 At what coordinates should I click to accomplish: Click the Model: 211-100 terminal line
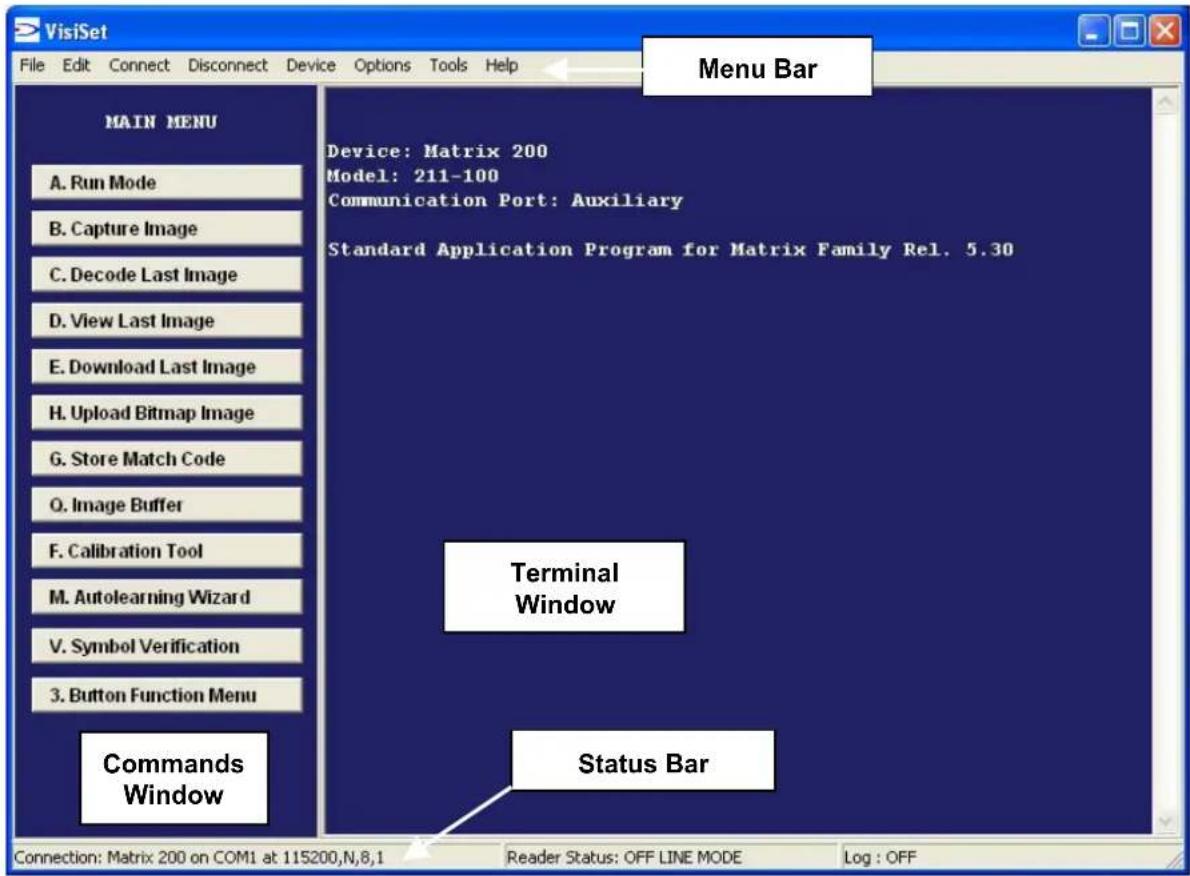[413, 176]
